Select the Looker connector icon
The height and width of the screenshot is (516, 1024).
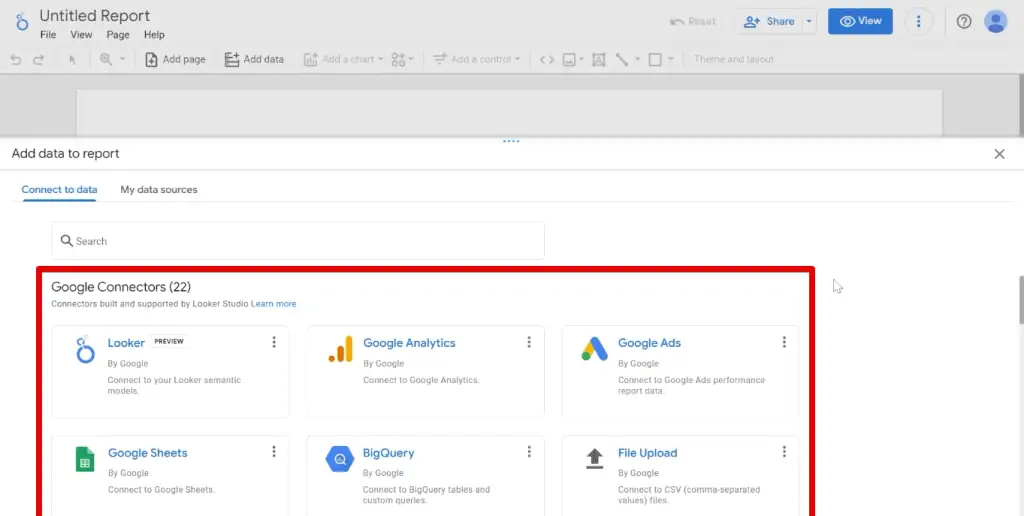click(x=85, y=349)
